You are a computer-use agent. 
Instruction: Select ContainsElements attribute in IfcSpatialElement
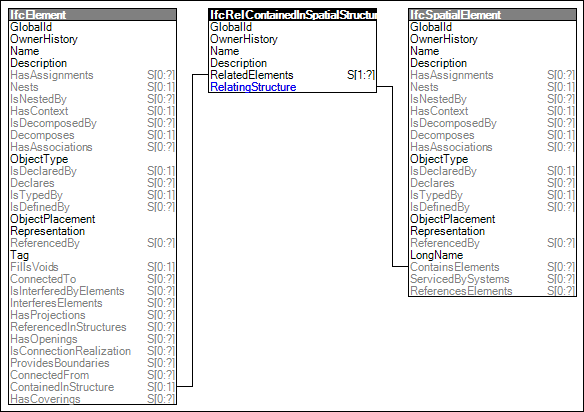click(x=492, y=267)
